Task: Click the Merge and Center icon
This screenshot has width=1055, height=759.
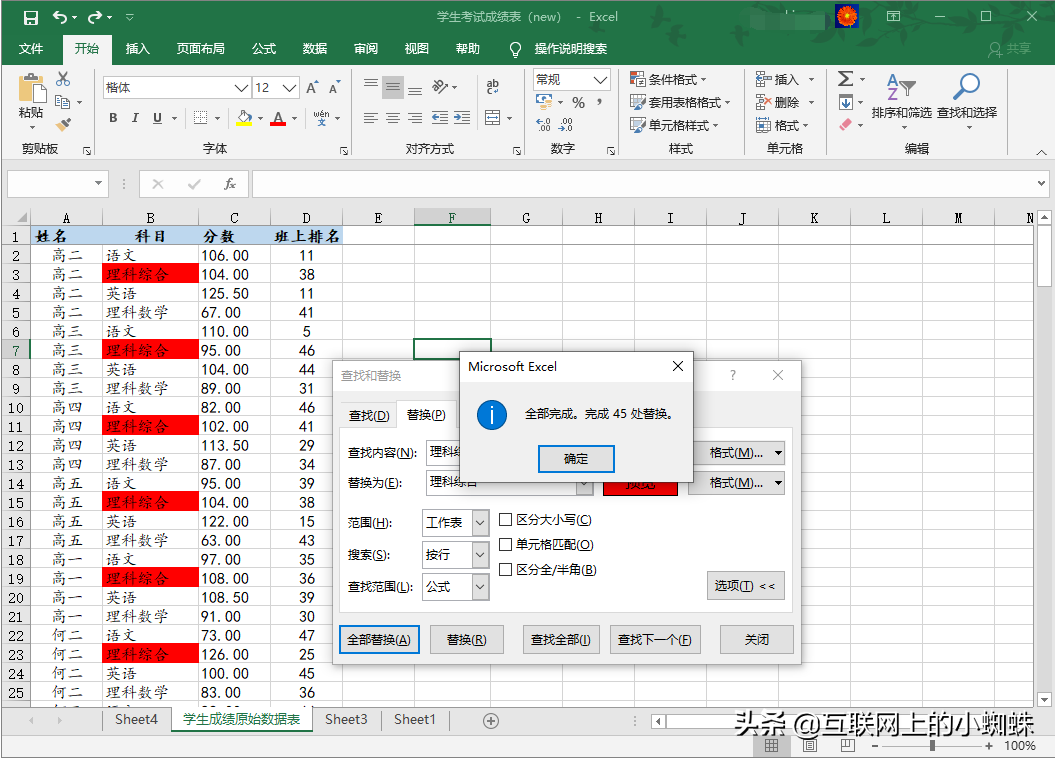Action: pos(493,118)
